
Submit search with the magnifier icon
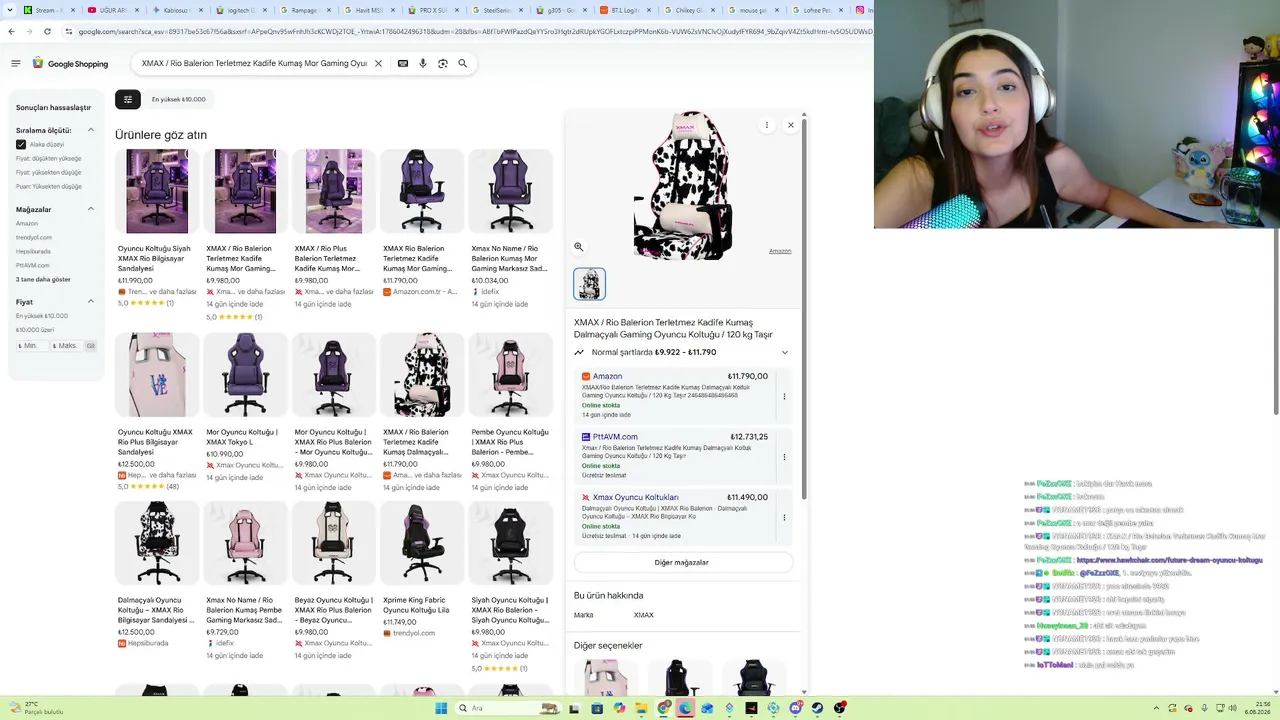(x=462, y=63)
